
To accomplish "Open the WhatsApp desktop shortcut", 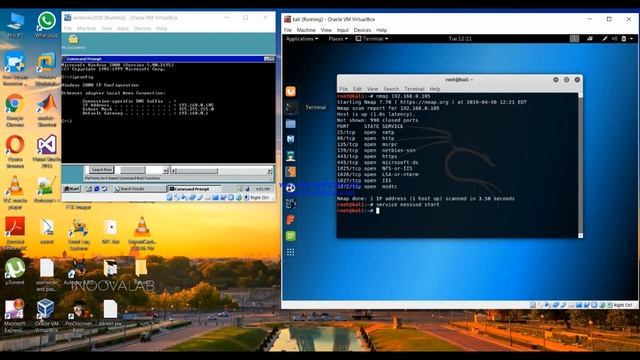I will pyautogui.click(x=46, y=24).
